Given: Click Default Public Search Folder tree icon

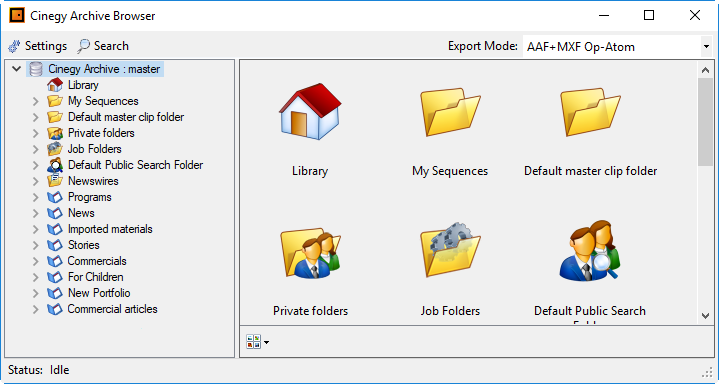Looking at the screenshot, I should click(x=55, y=165).
